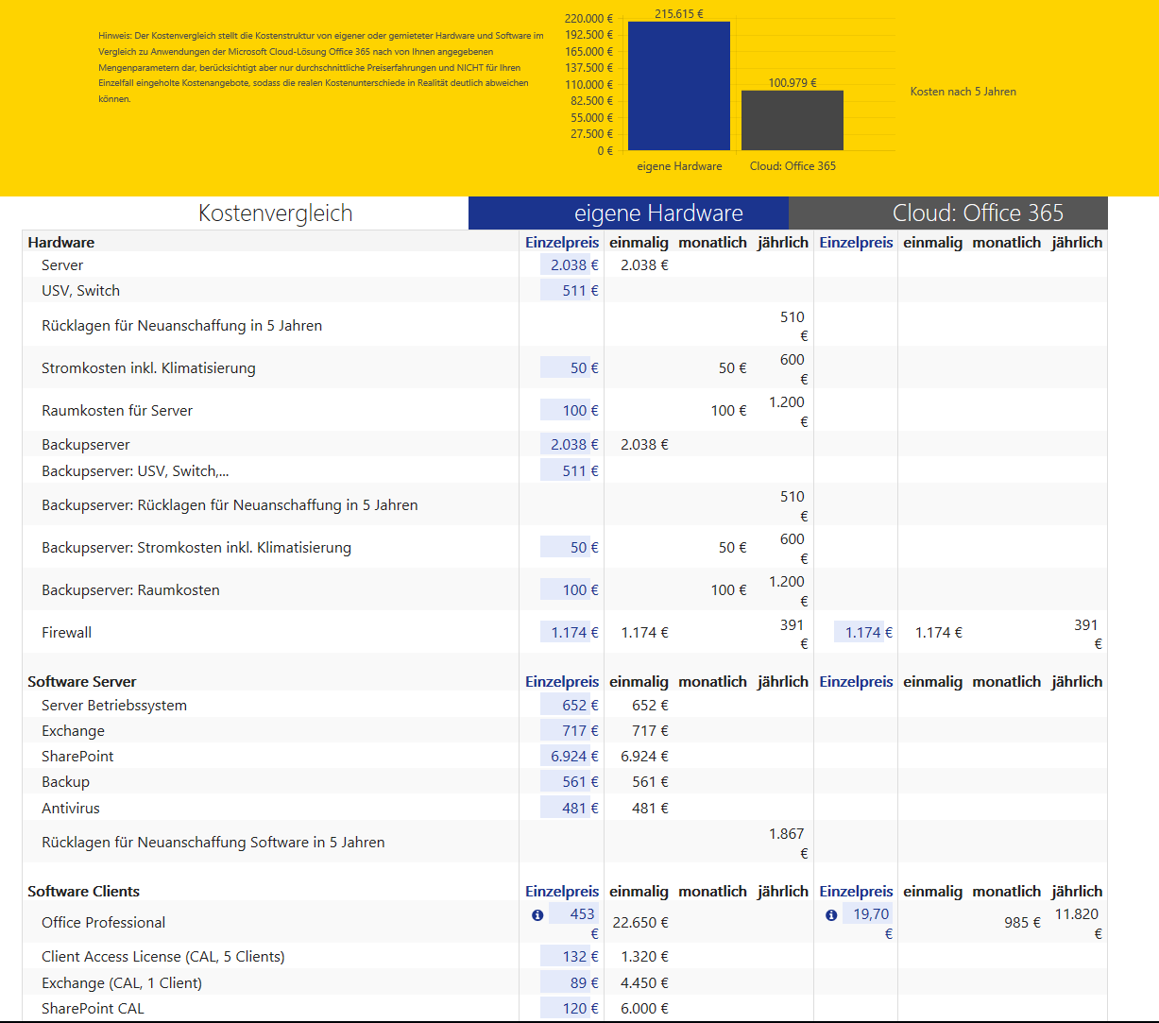Select the Cloud: Office 365 column header

(948, 213)
